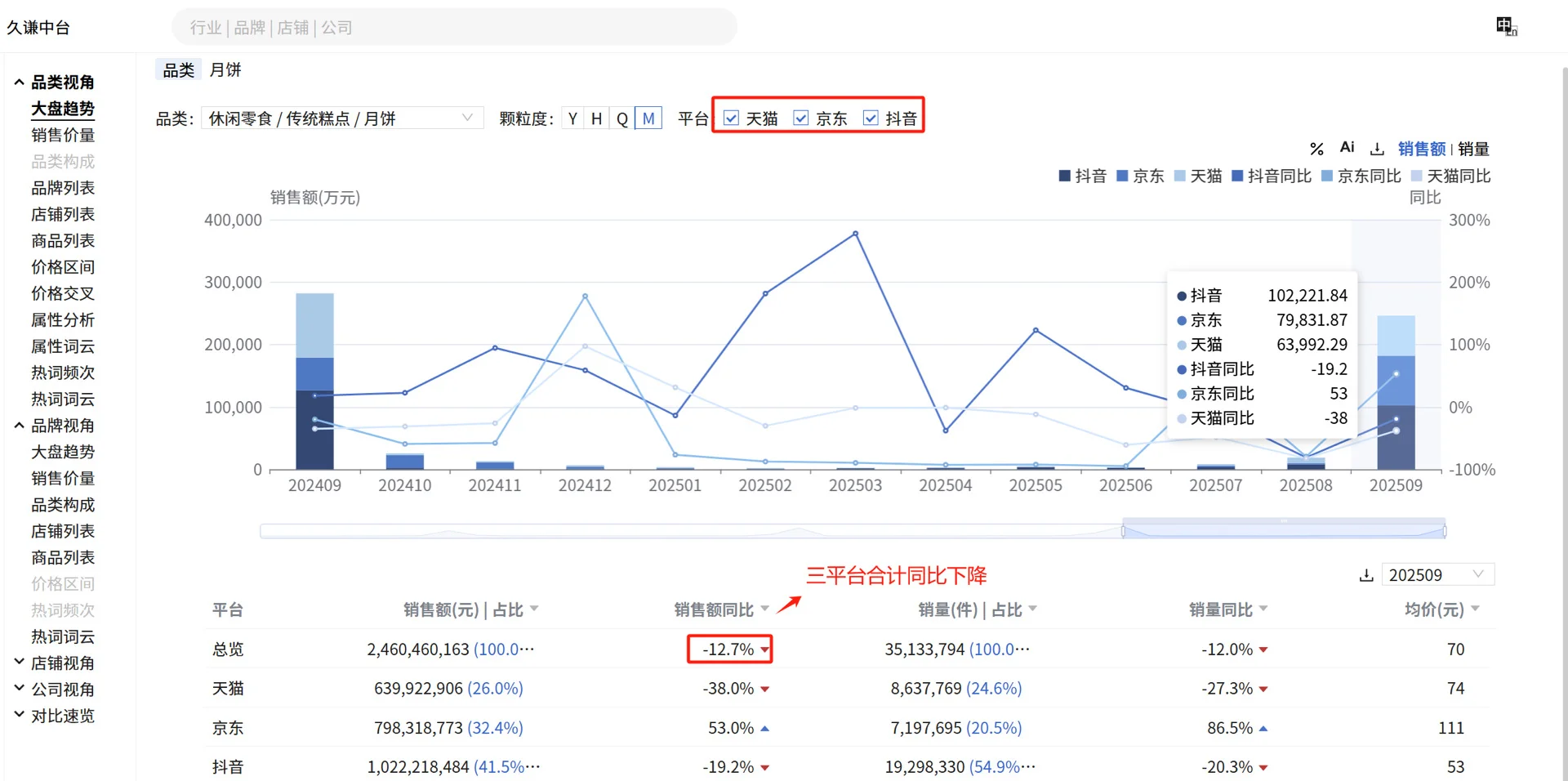This screenshot has width=1568, height=781.
Task: Sort by 销售额同比 column arrow
Action: coord(764,609)
